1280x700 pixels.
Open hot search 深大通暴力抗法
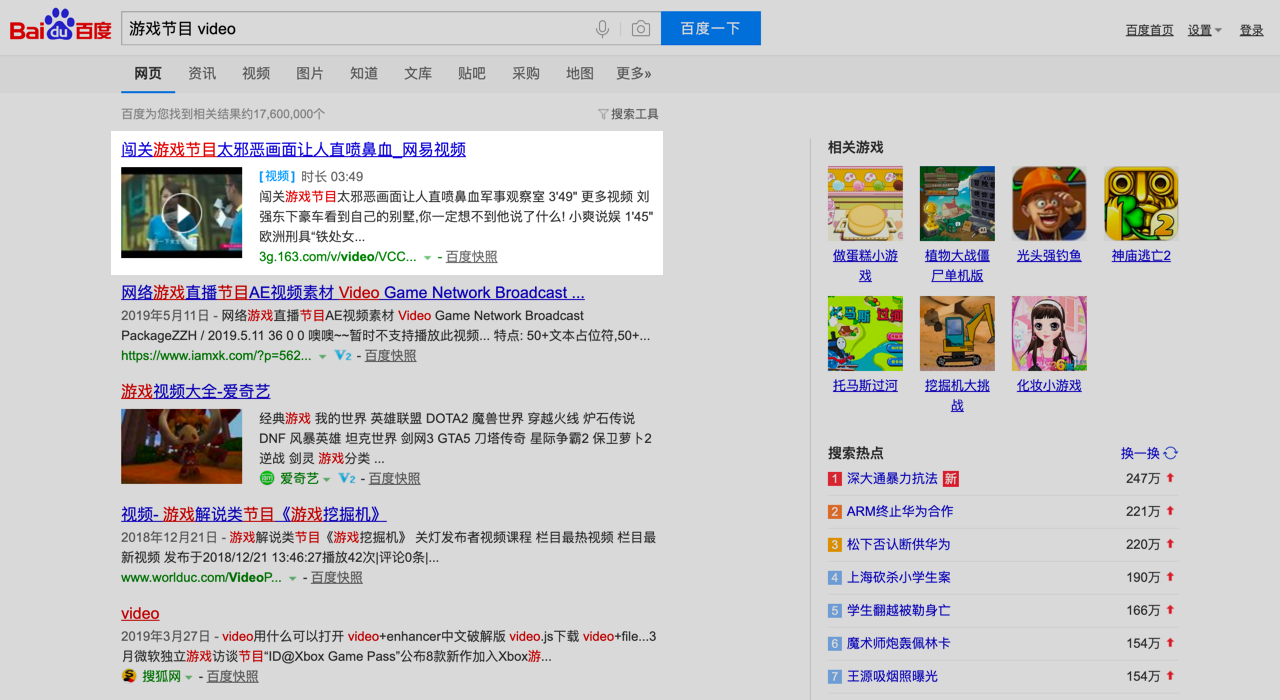[x=892, y=478]
